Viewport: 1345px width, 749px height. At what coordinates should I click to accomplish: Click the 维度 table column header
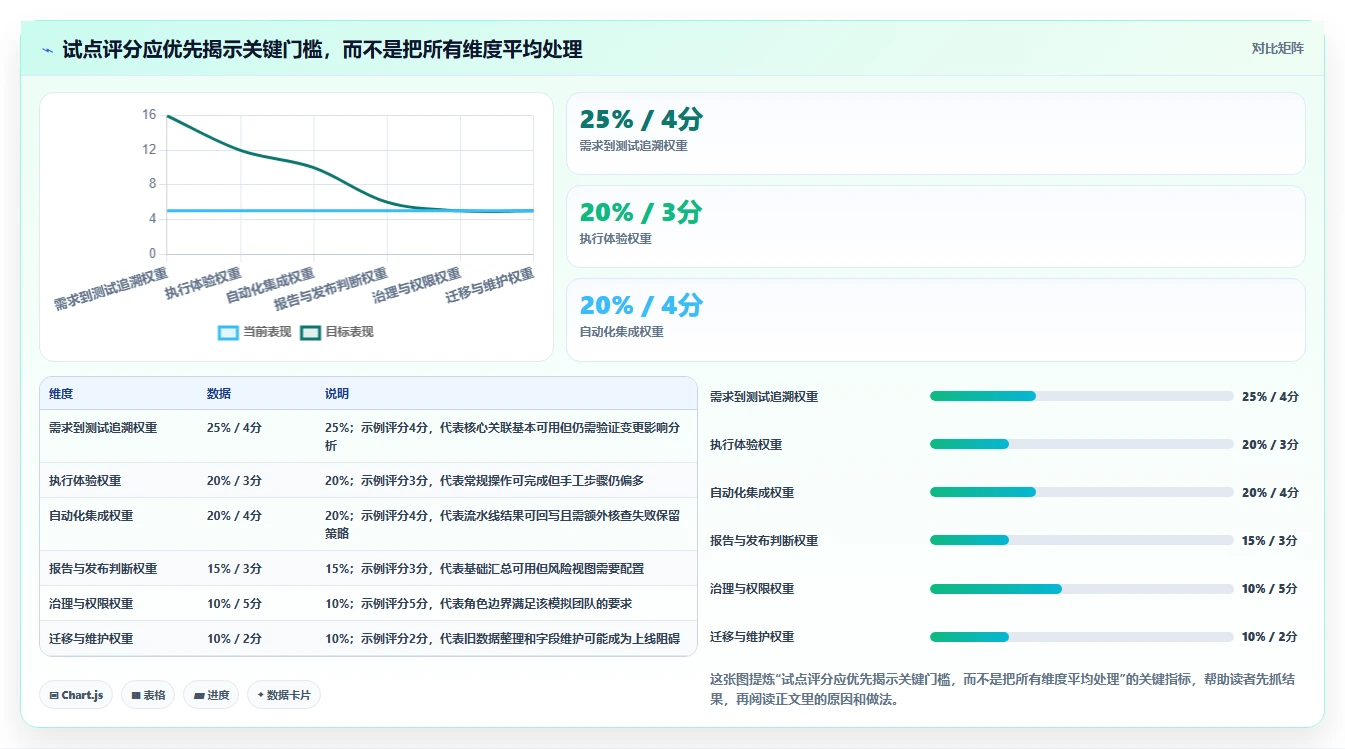pos(61,394)
